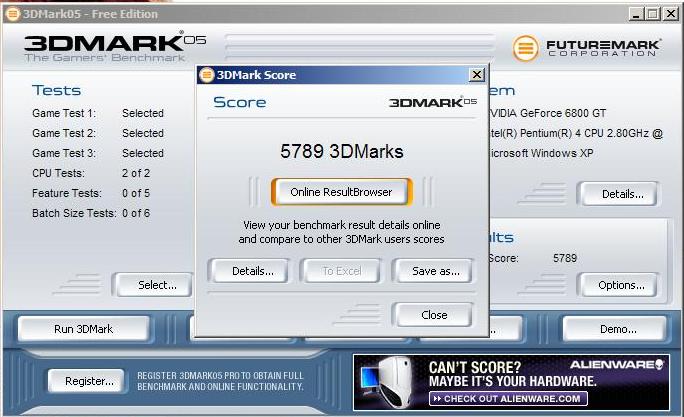Open the Online ResultBrowser
The height and width of the screenshot is (417, 684).
[x=341, y=192]
